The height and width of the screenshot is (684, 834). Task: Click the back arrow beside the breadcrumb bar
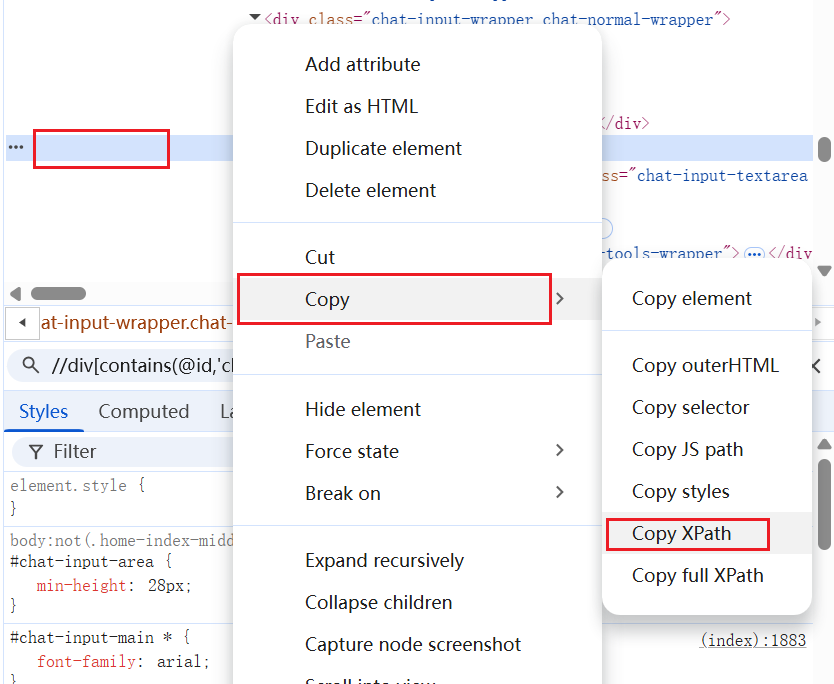[x=22, y=322]
